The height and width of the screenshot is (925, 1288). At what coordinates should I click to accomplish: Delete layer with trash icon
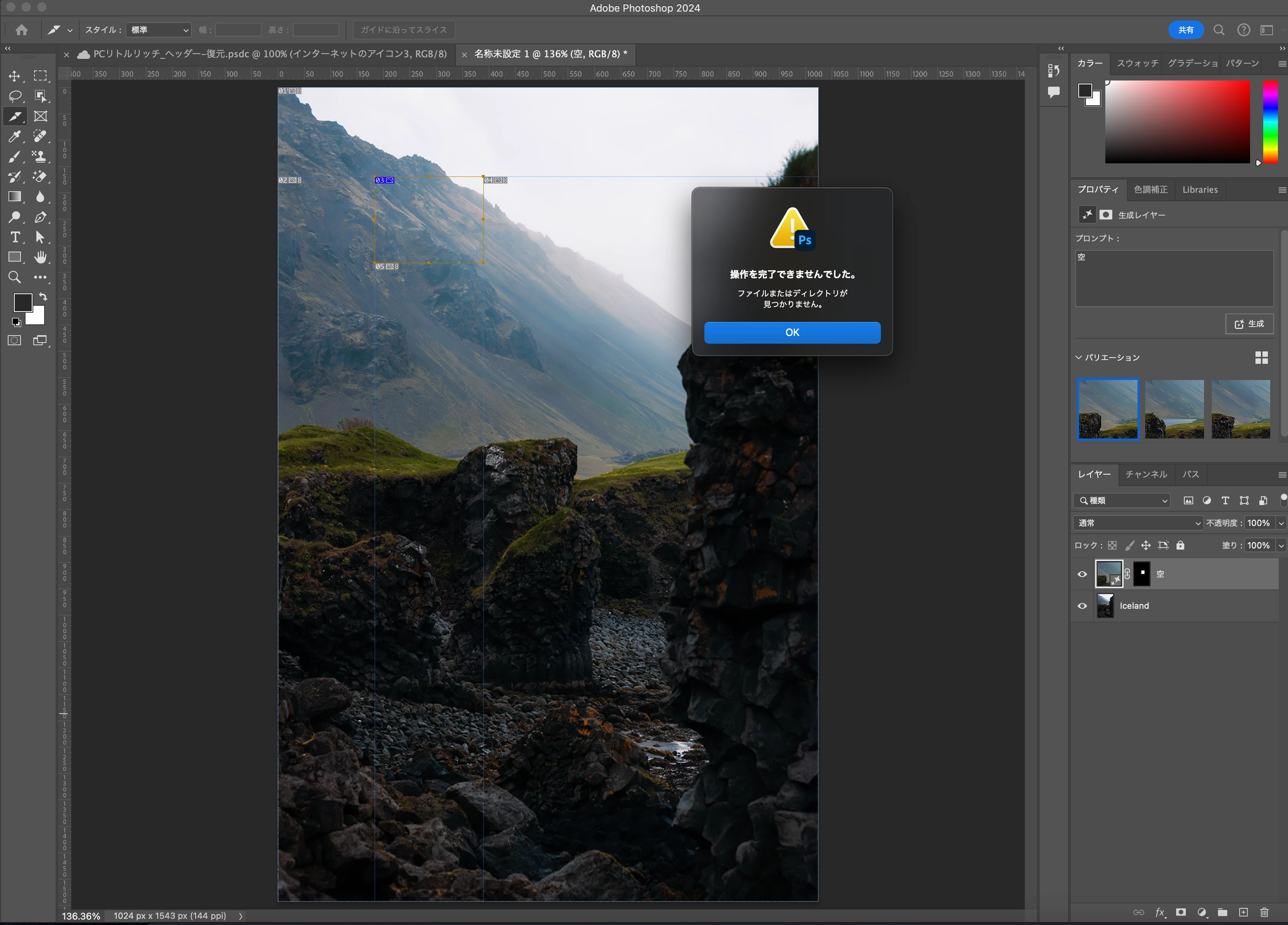click(x=1264, y=912)
